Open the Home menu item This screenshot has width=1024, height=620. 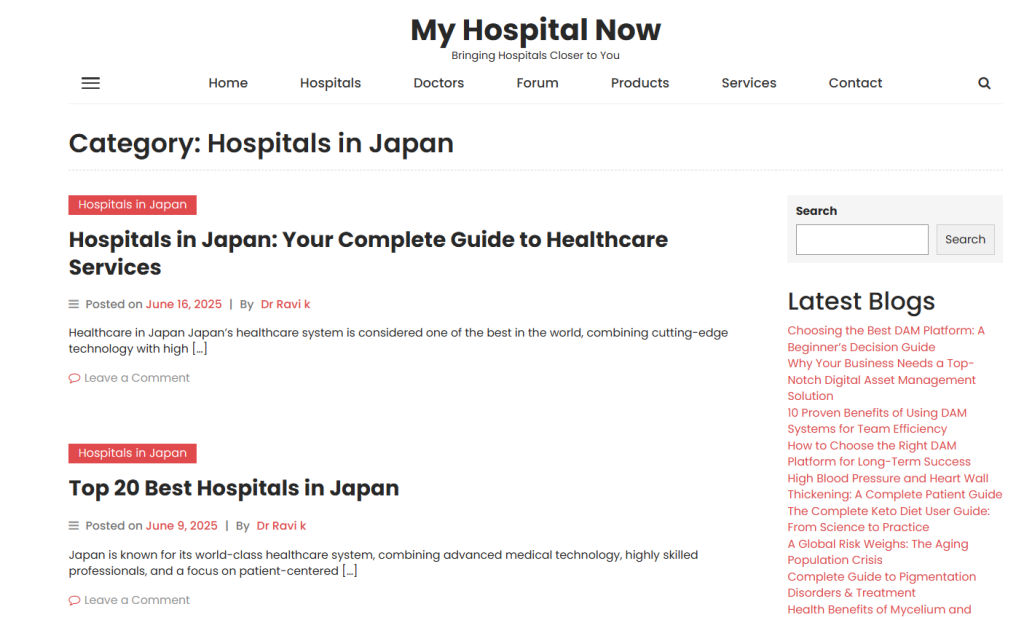228,83
